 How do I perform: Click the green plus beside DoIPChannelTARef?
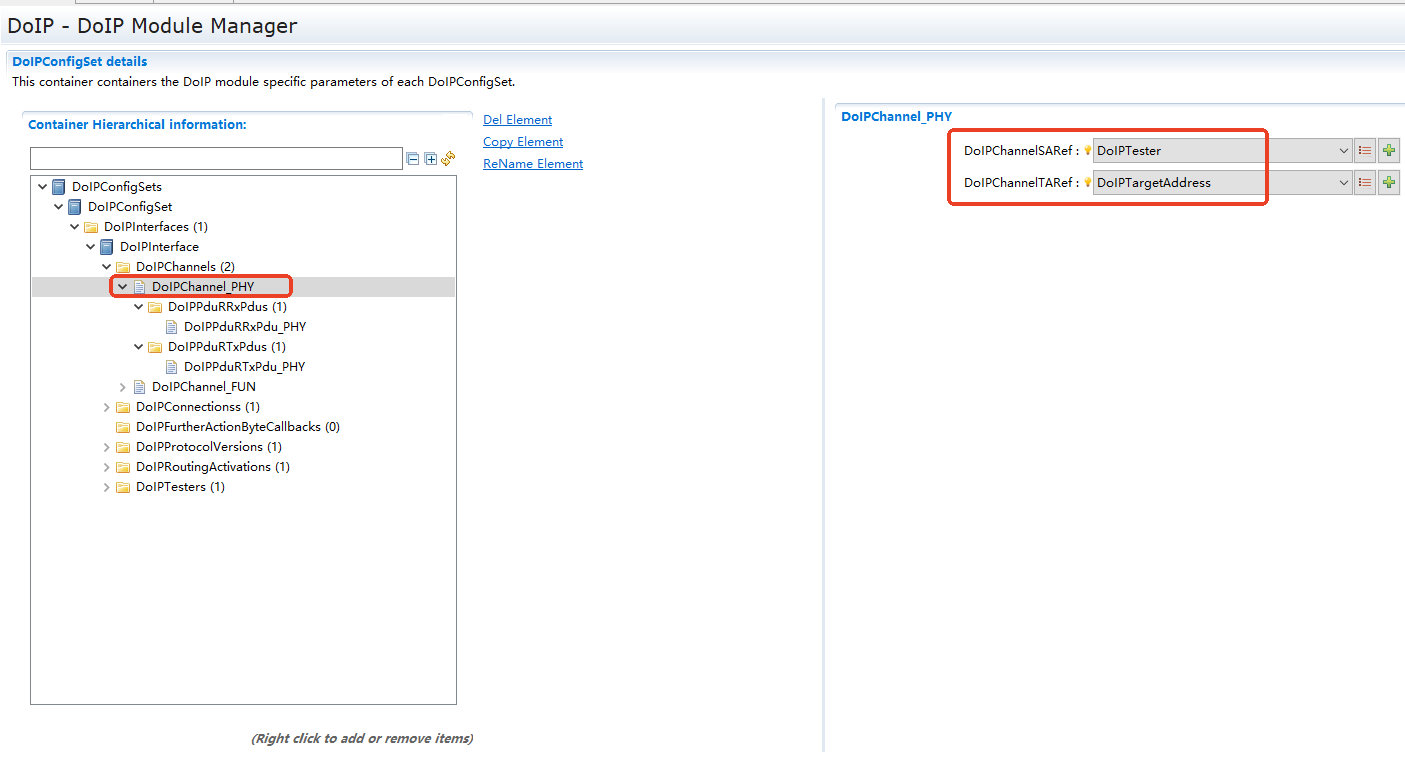coord(1388,183)
